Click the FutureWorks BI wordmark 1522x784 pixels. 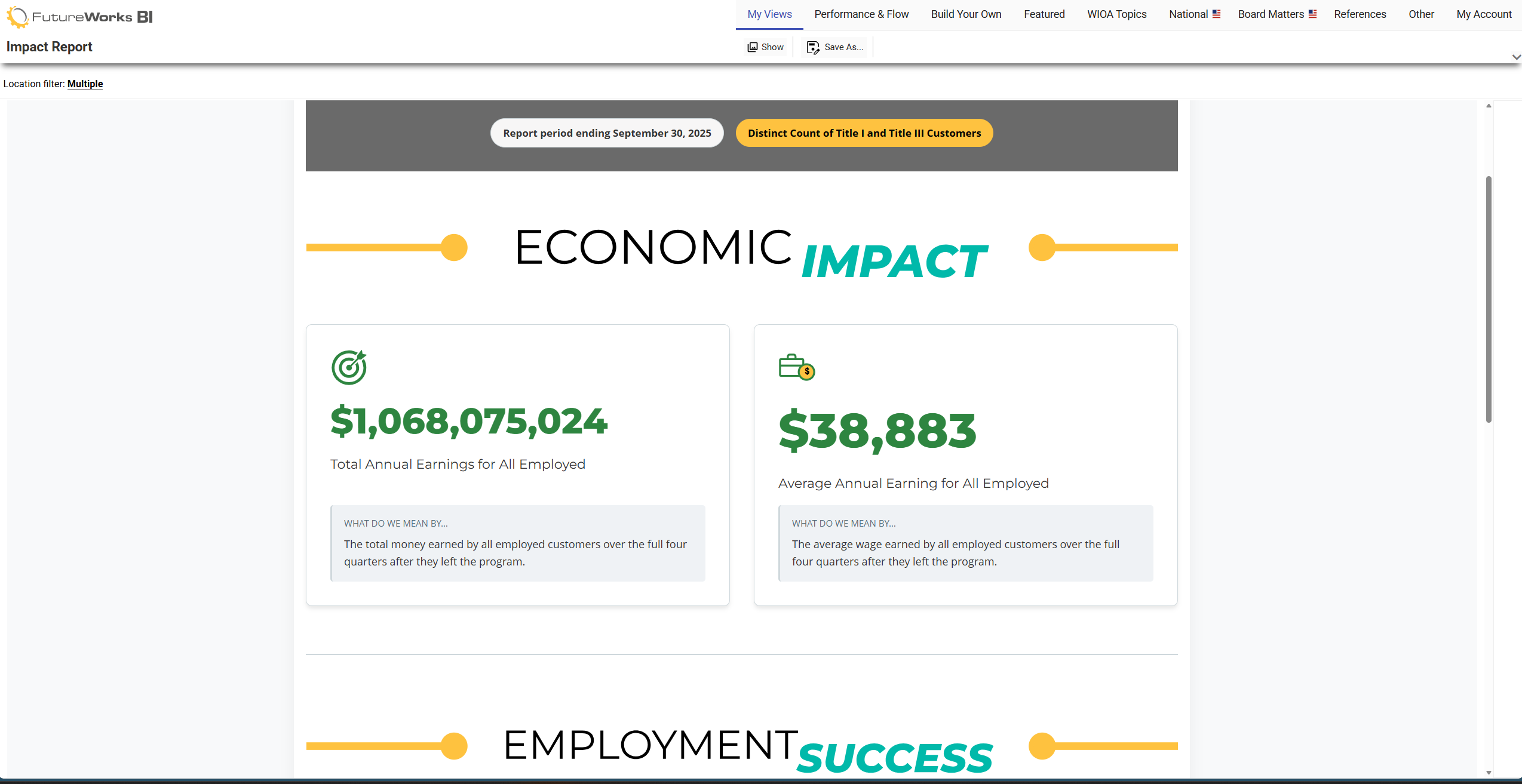(x=93, y=17)
